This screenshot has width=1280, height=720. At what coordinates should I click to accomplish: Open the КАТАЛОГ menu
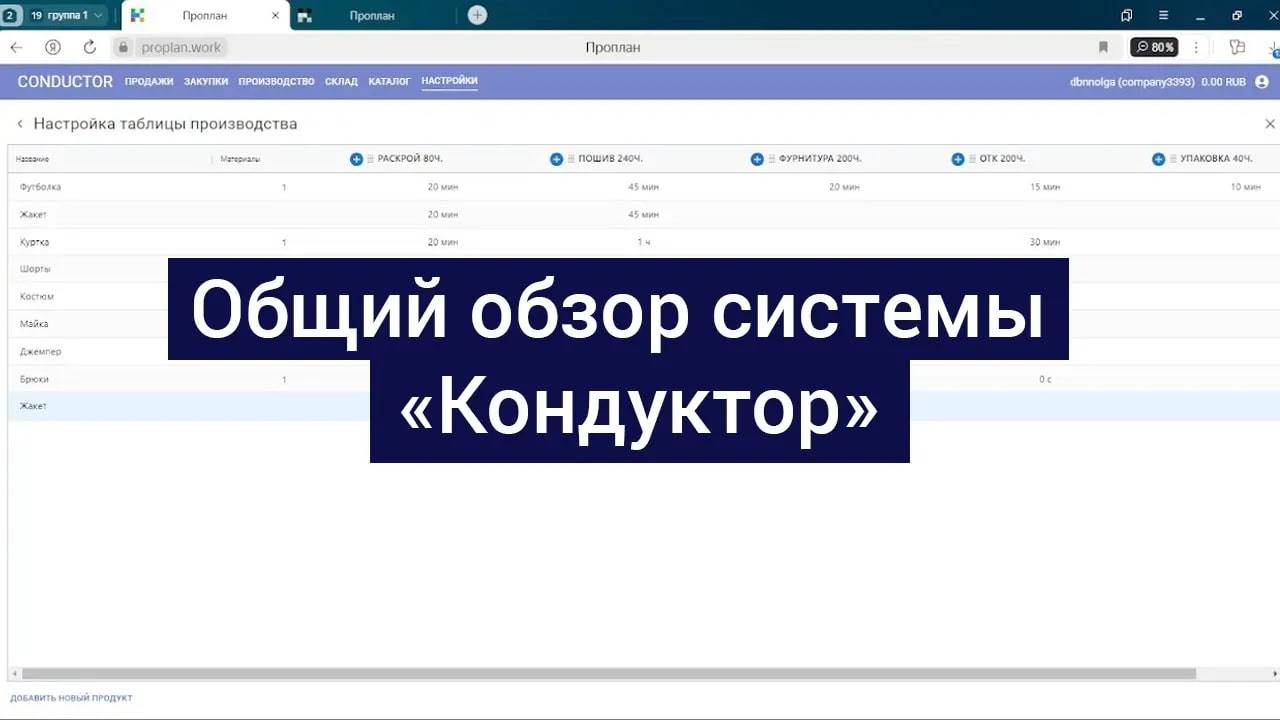[x=389, y=82]
